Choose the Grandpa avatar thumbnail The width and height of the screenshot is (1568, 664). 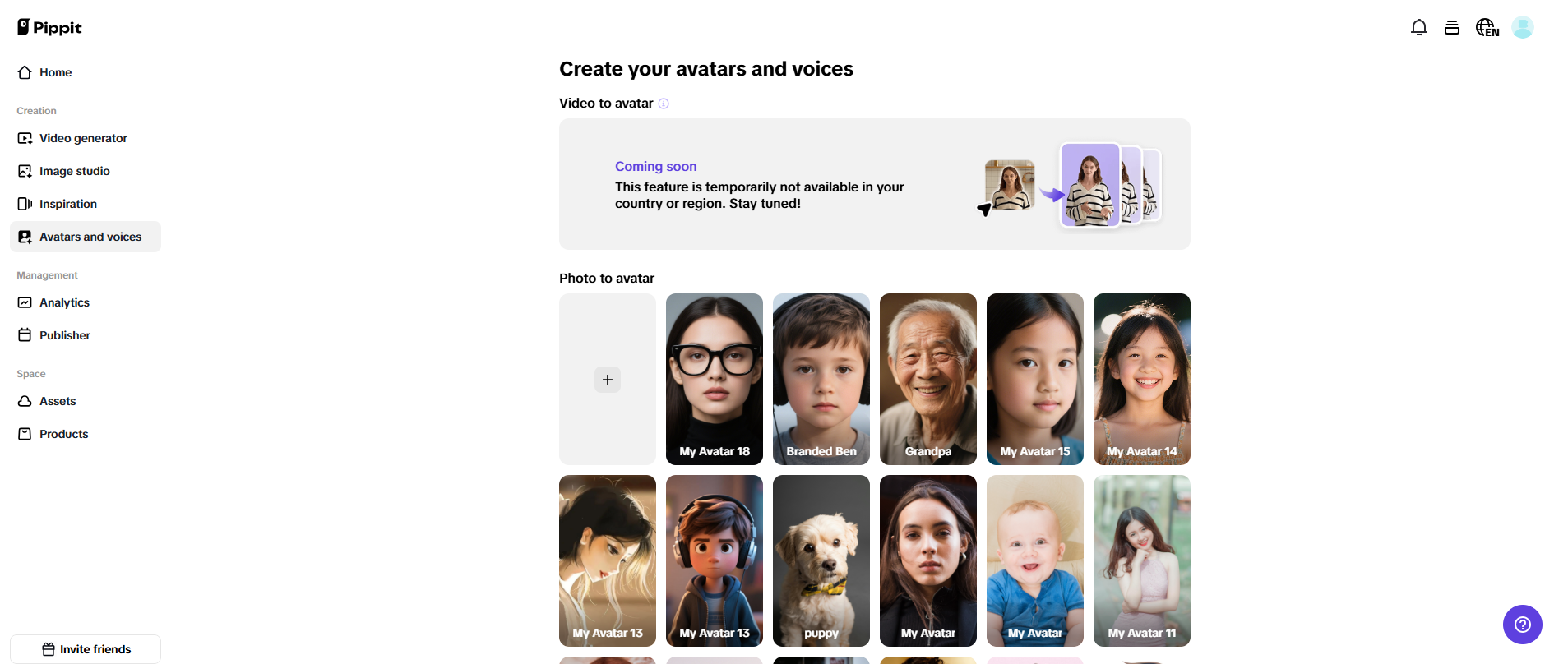pos(927,379)
